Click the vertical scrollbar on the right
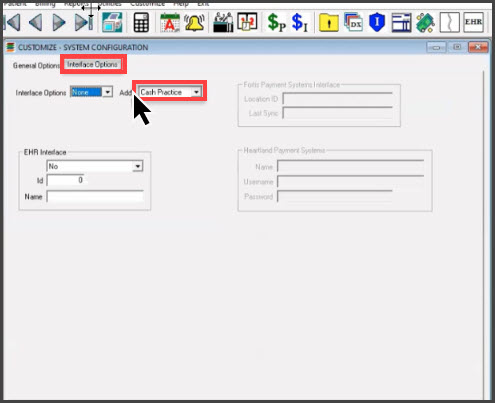This screenshot has width=495, height=403. click(483, 233)
